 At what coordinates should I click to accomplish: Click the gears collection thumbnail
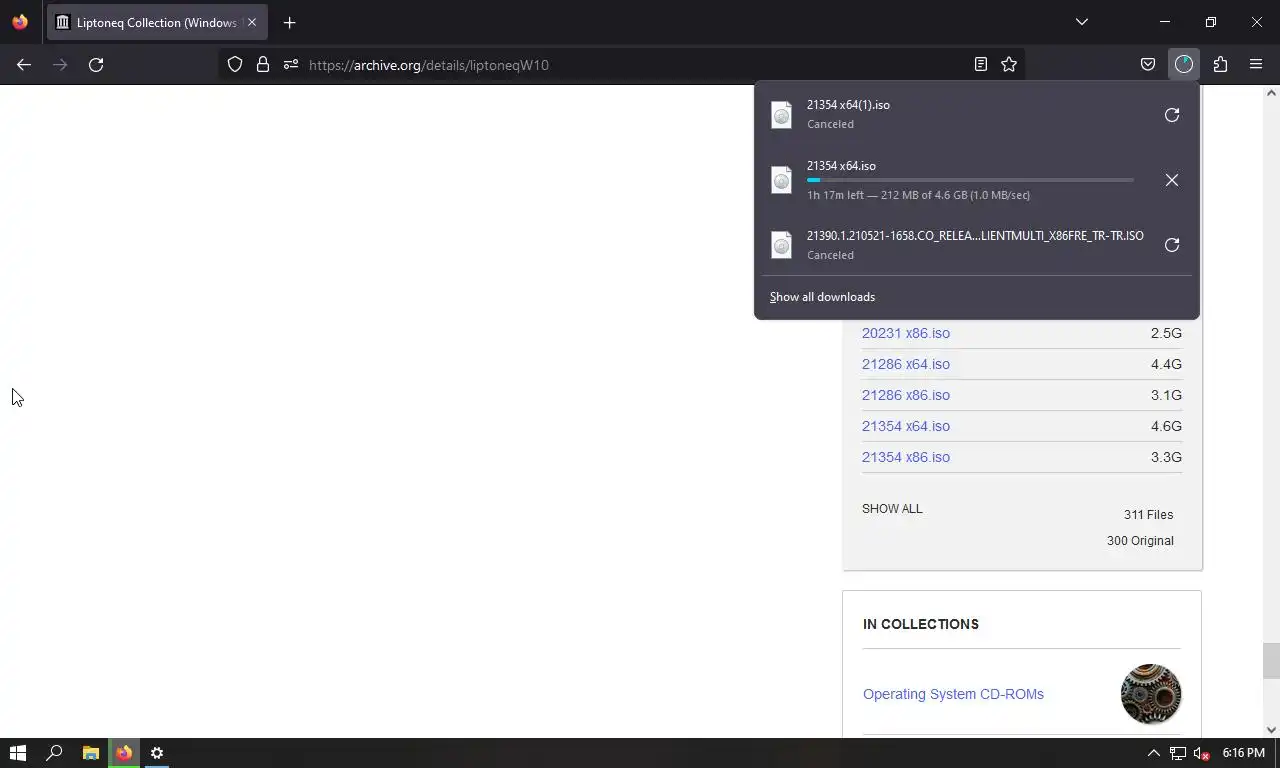tap(1151, 694)
